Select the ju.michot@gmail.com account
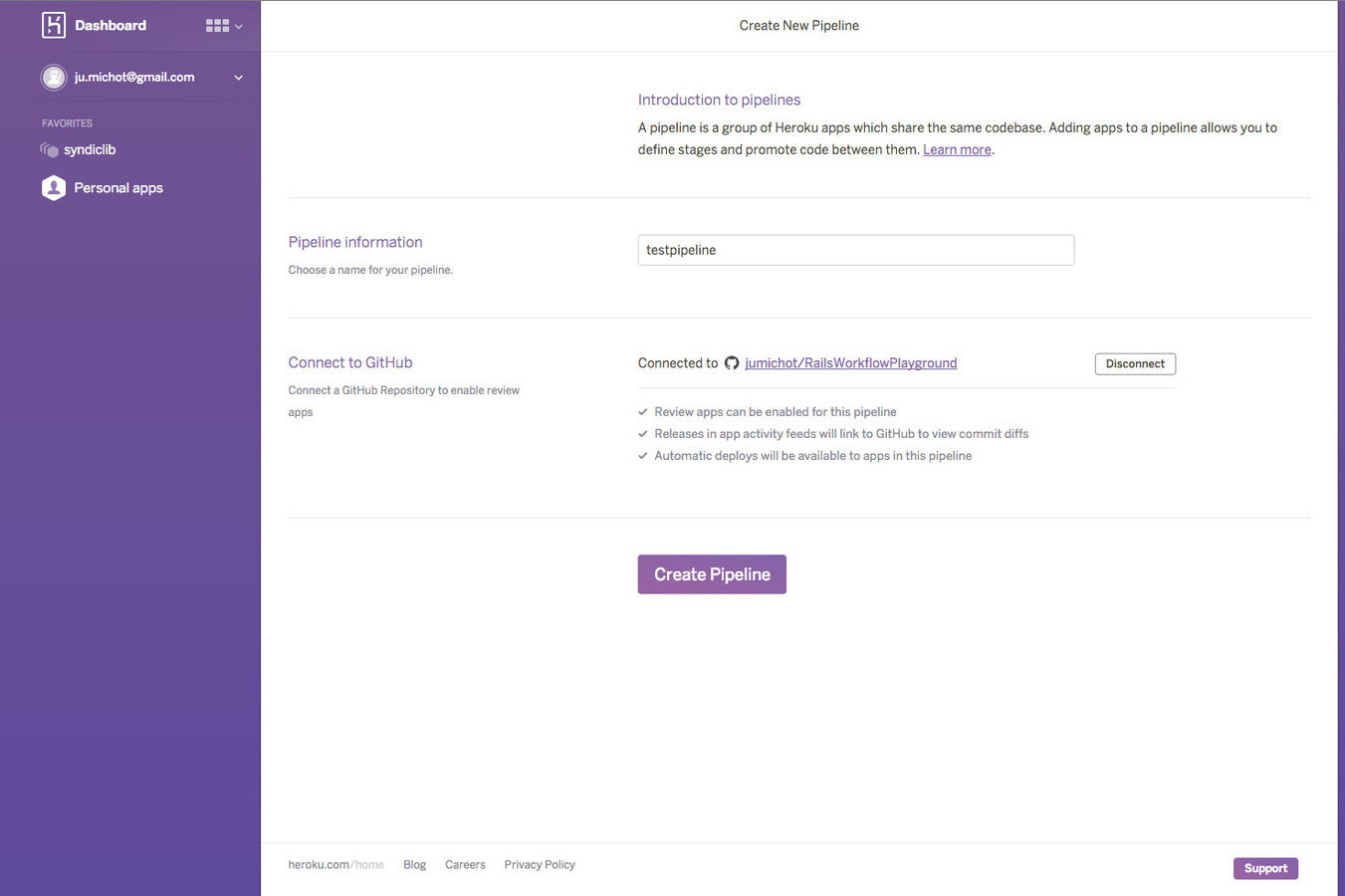Image resolution: width=1345 pixels, height=896 pixels. pos(134,77)
